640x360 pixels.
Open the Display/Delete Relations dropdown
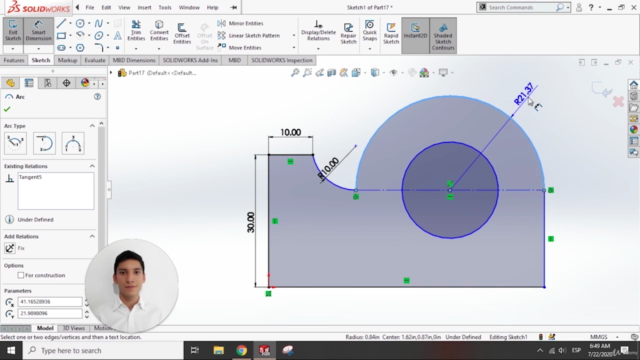318,49
